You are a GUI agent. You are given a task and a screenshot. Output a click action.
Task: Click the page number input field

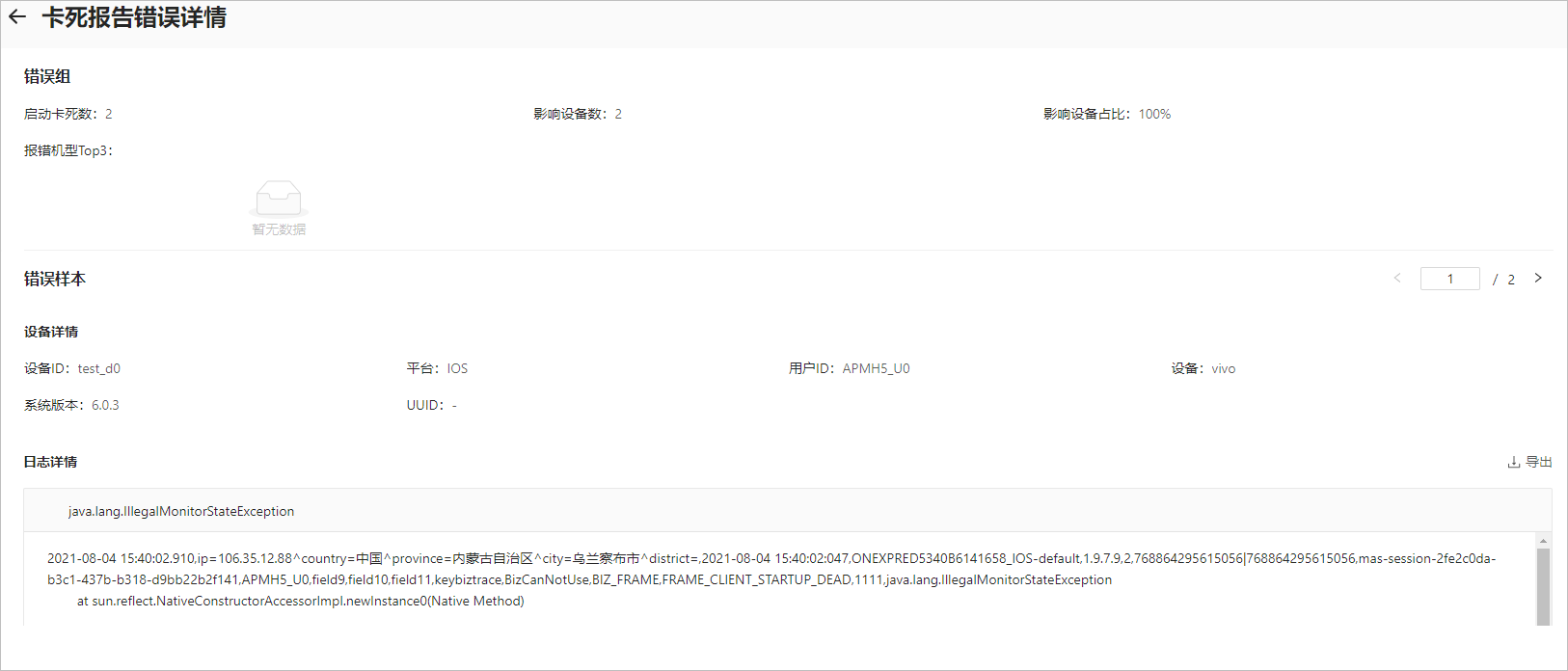coord(1449,279)
